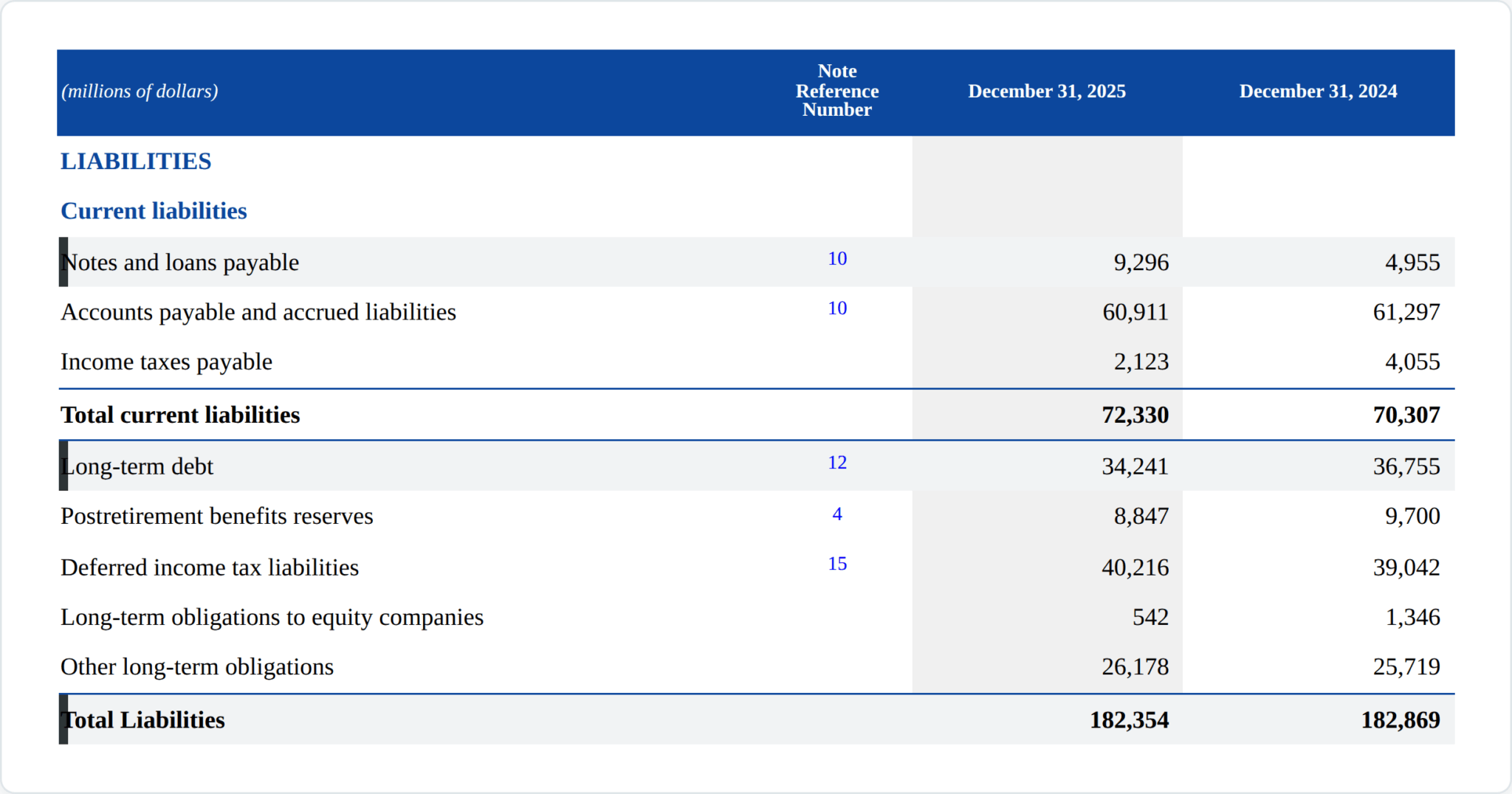Open note 15 link for Deferred income tax liabilities

click(x=836, y=563)
